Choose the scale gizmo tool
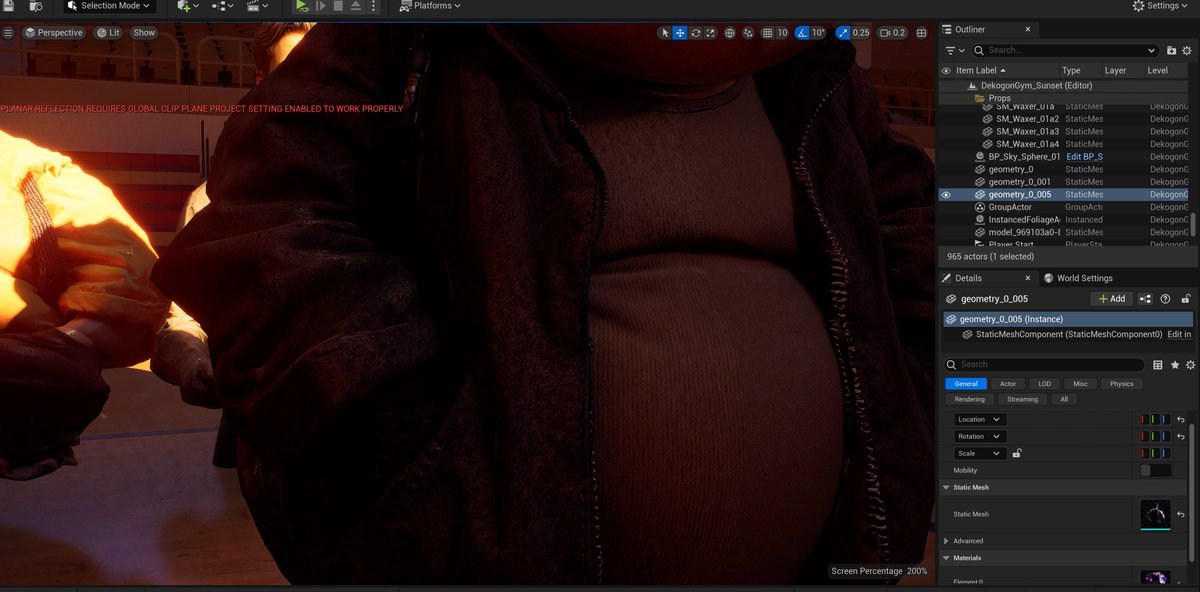Image resolution: width=1200 pixels, height=592 pixels. pos(710,33)
